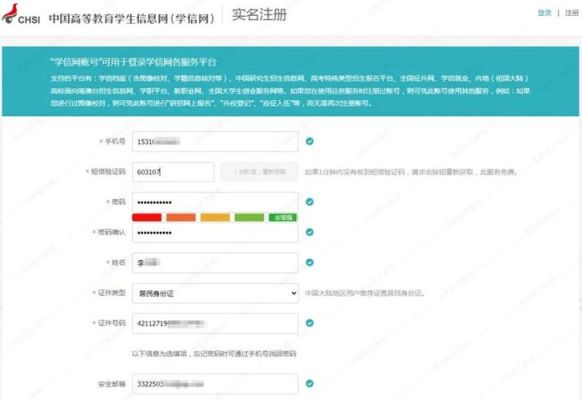This screenshot has height=400, width=582.
Task: Click the SMS hint text beside resend button
Action: pyautogui.click(x=411, y=172)
